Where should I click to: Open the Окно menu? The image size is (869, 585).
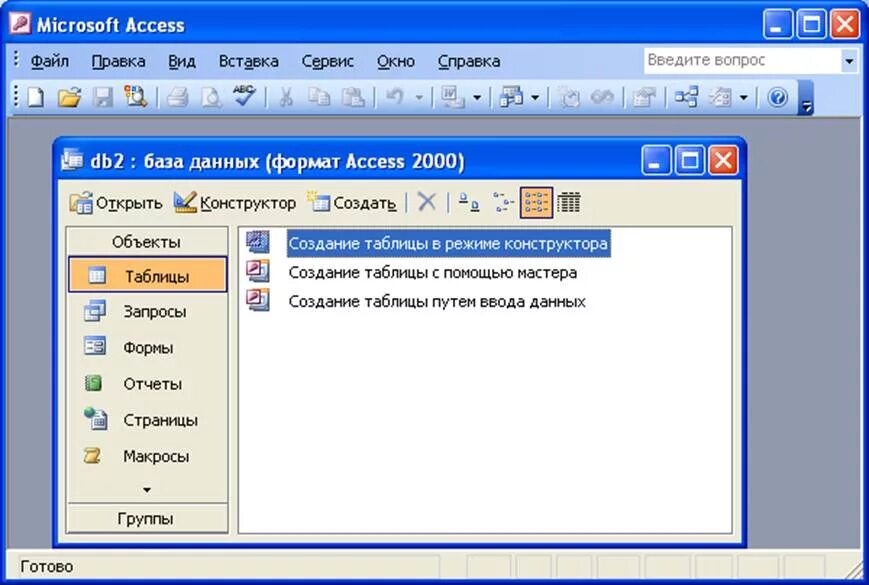pos(396,61)
